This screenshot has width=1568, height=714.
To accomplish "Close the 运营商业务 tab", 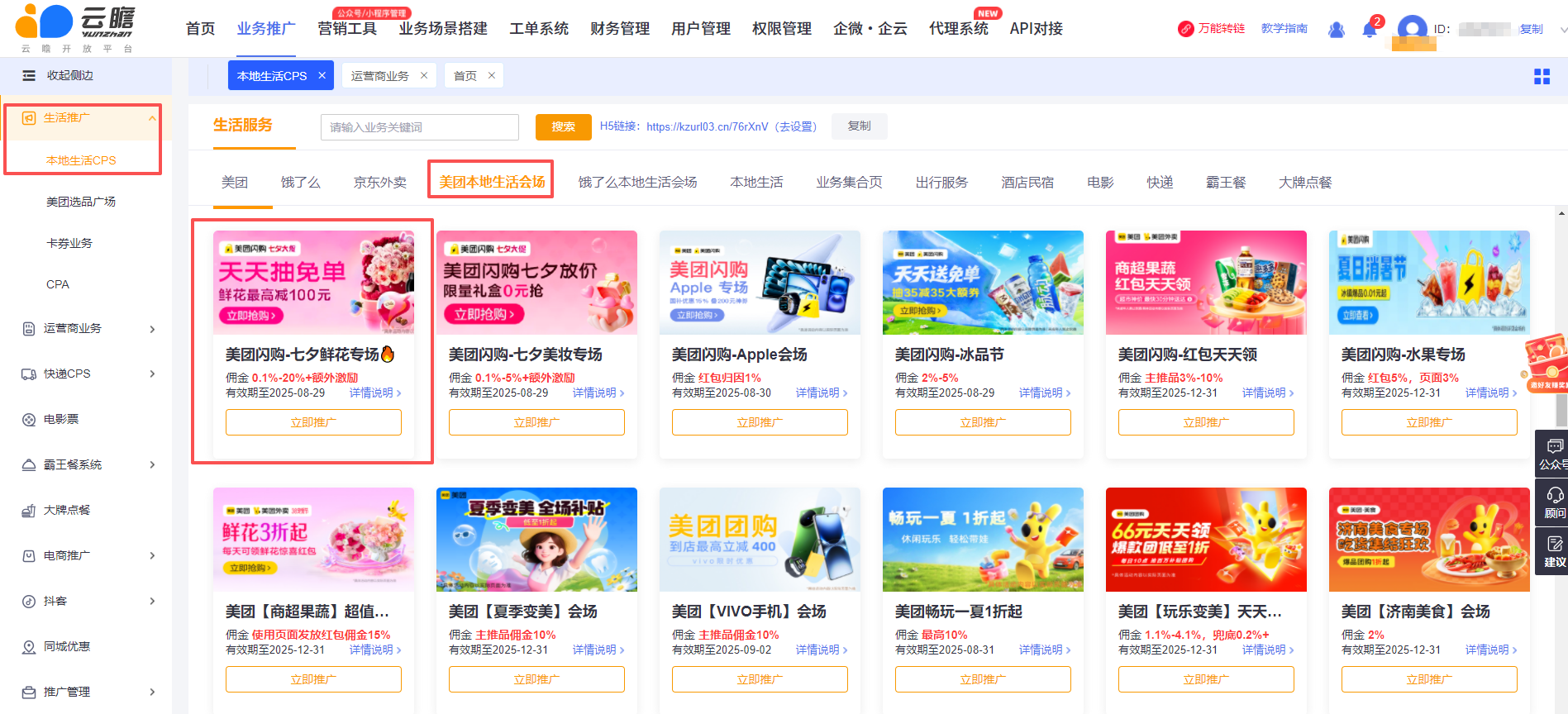I will [x=424, y=75].
